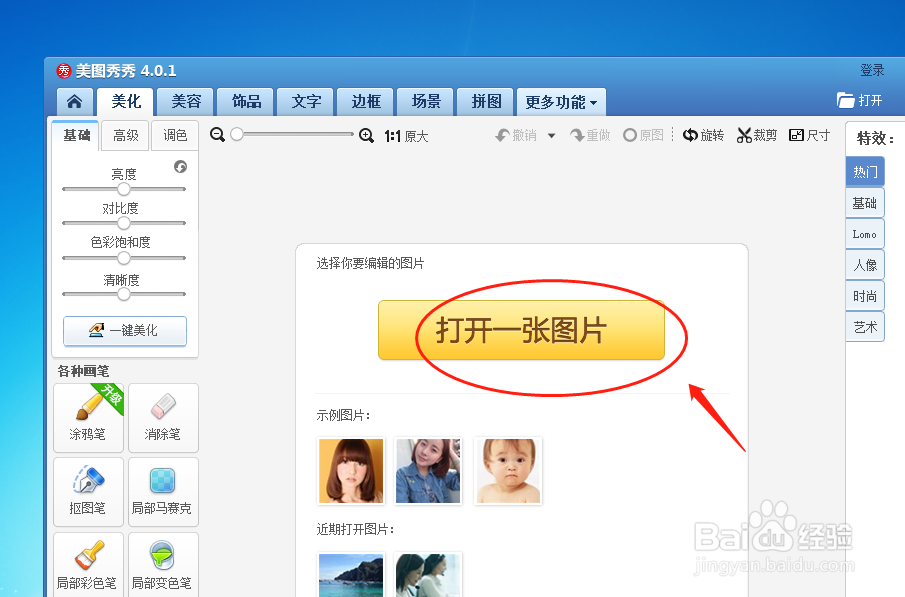Viewport: 905px width, 597px height.
Task: Select the Lomo effects category
Action: coord(865,234)
